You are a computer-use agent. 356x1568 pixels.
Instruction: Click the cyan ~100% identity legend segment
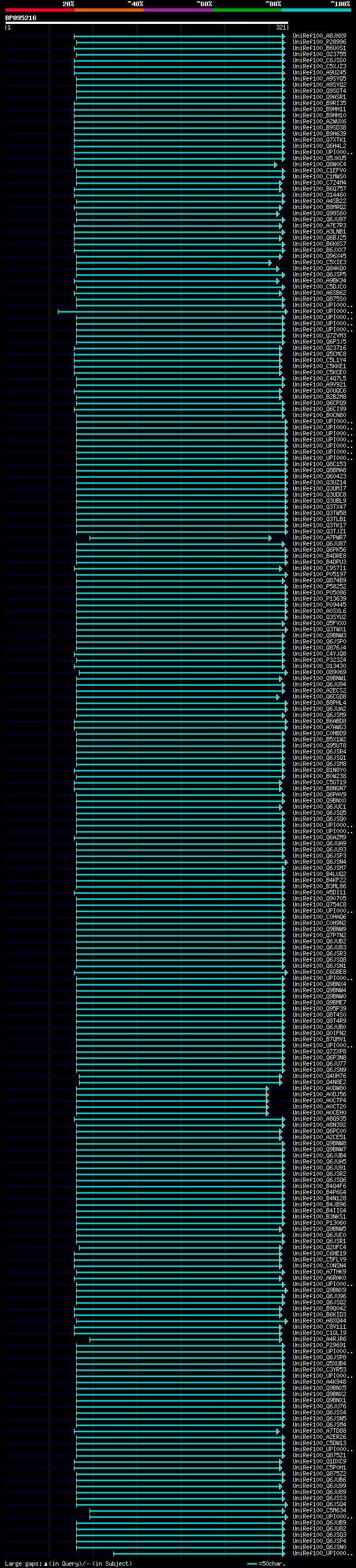pyautogui.click(x=316, y=10)
